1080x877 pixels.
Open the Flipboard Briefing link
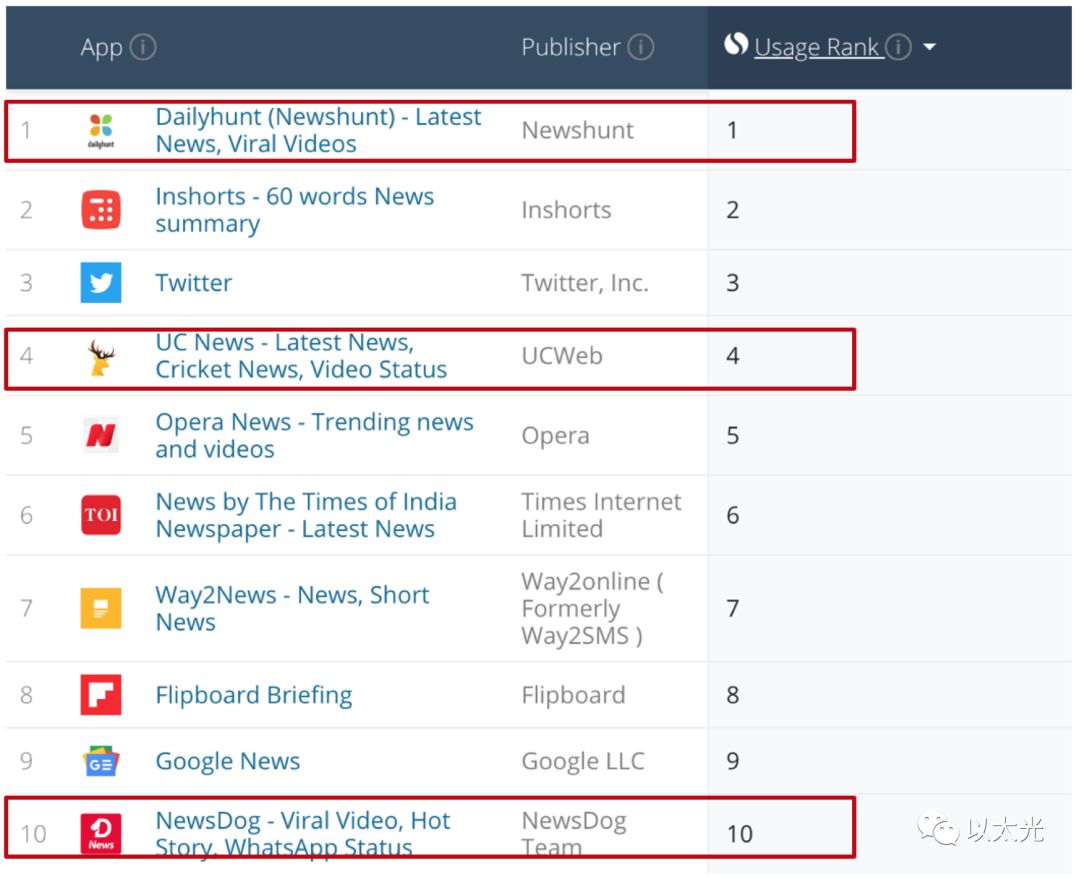click(x=253, y=694)
